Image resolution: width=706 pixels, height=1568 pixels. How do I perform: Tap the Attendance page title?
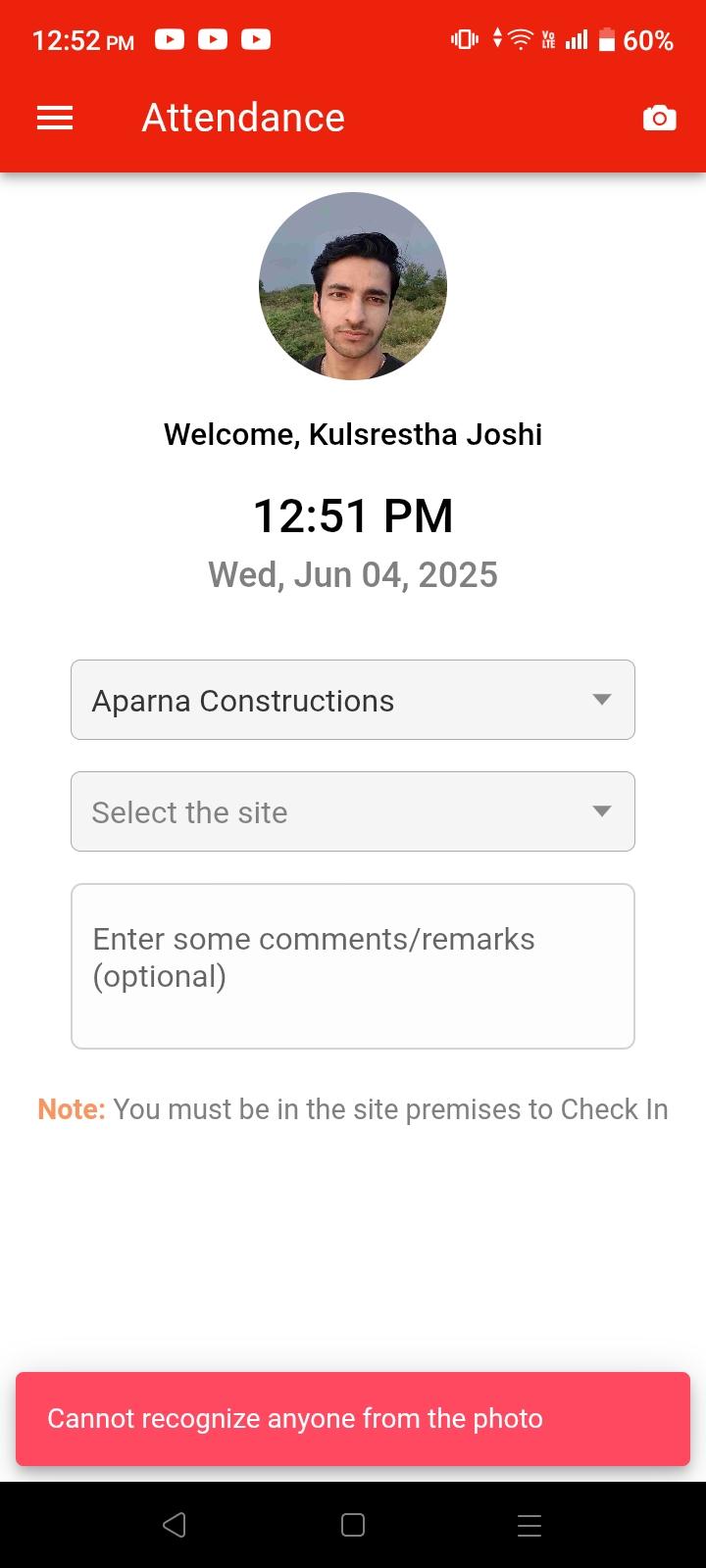pos(243,118)
